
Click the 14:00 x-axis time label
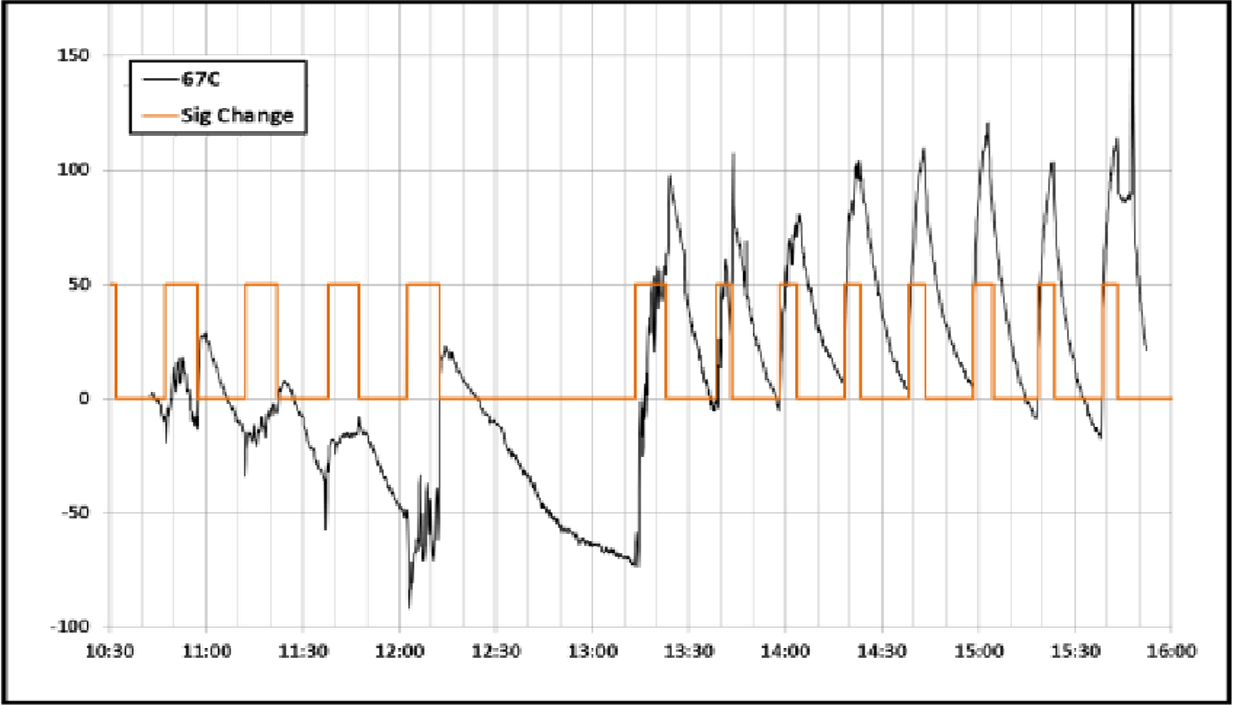786,651
